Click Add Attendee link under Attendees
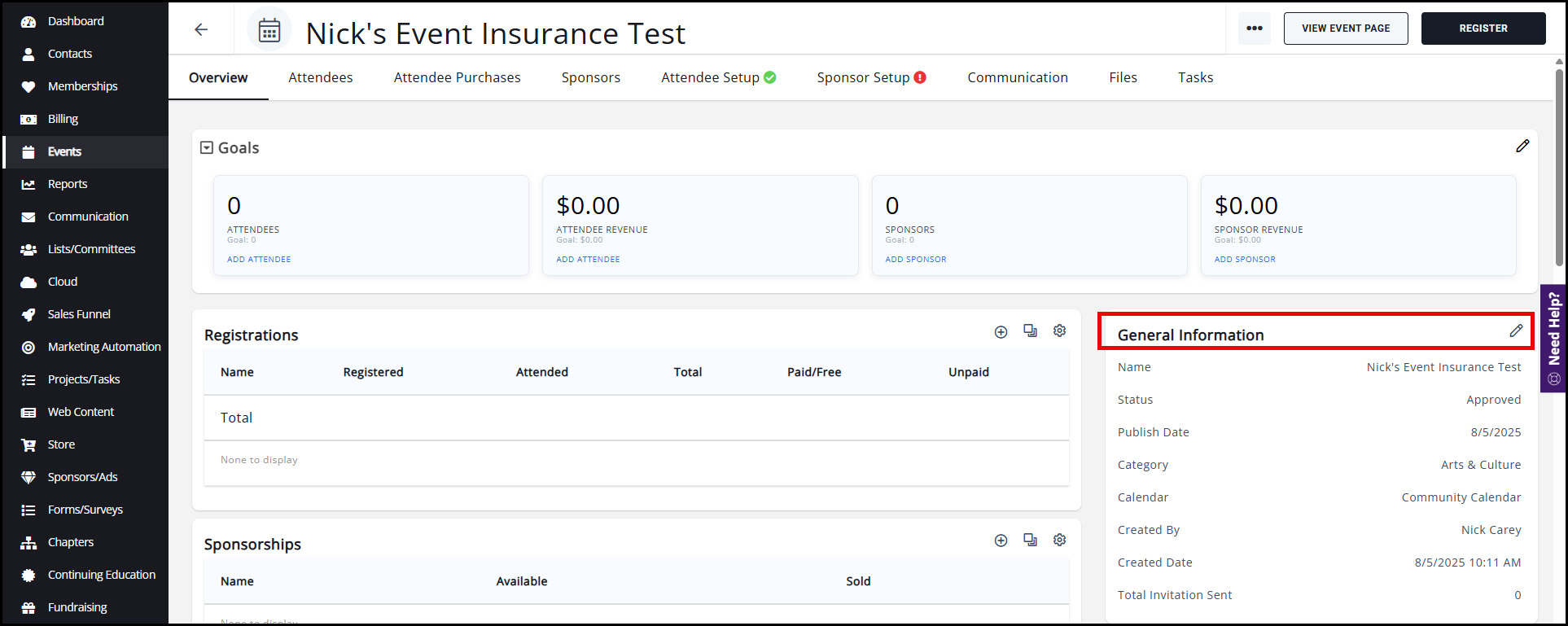Viewport: 1568px width, 626px height. (x=259, y=260)
